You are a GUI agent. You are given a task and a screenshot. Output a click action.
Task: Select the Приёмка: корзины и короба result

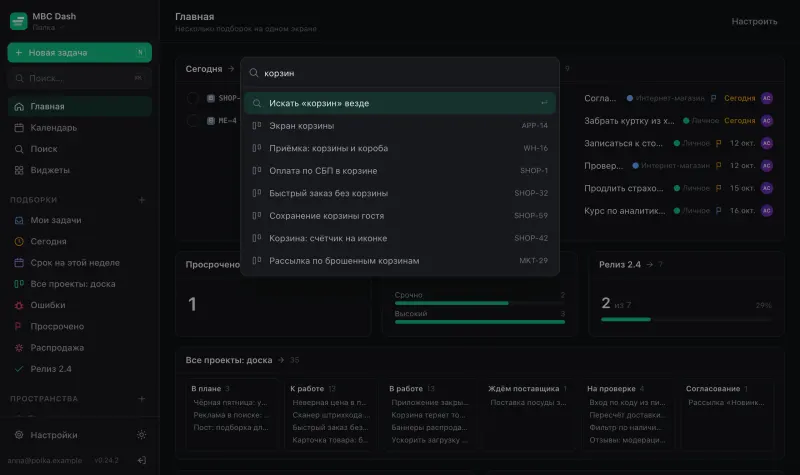point(399,148)
